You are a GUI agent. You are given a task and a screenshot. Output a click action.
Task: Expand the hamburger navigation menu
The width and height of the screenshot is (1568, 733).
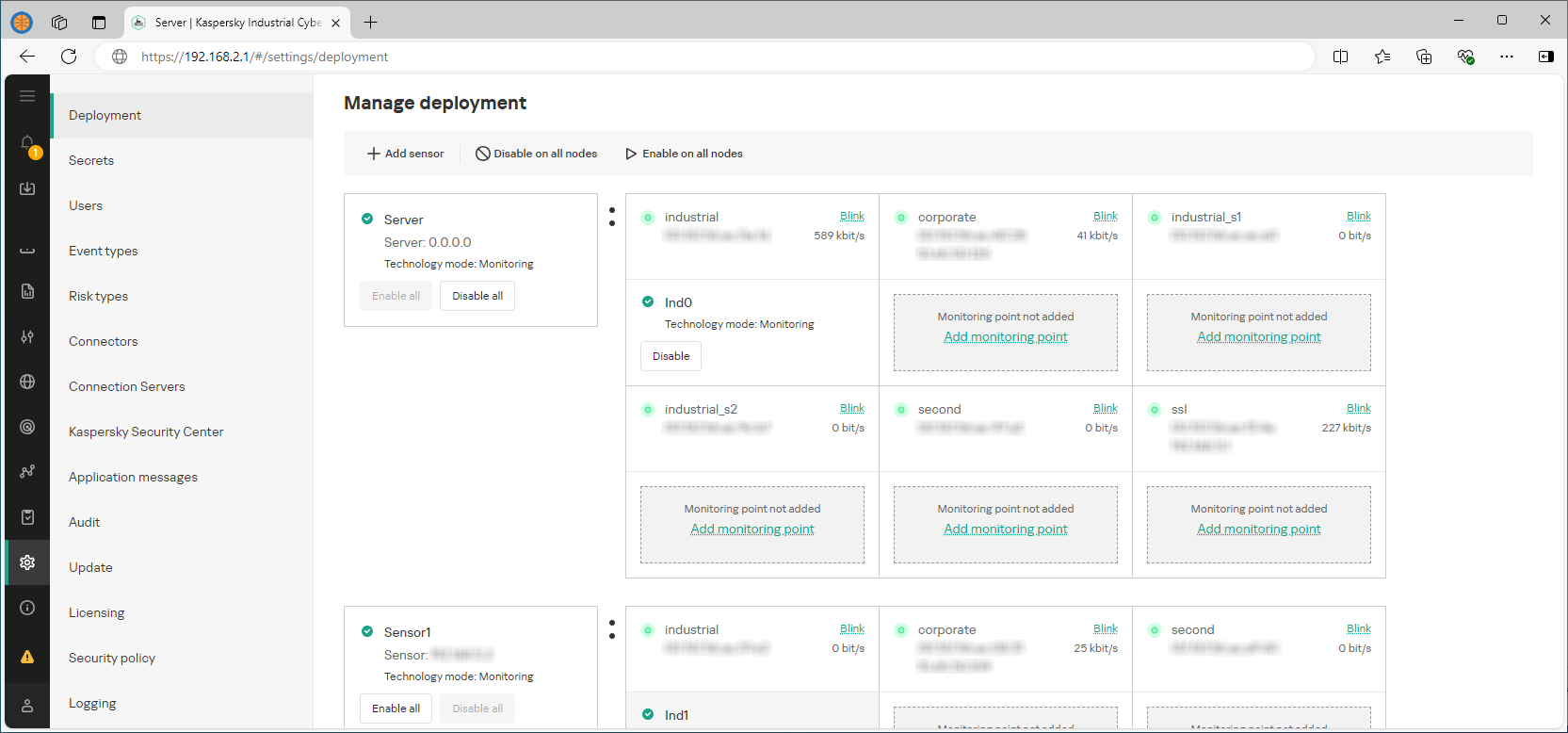point(27,96)
